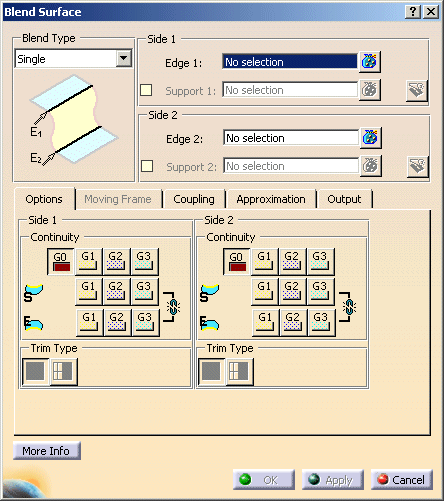444x501 pixels.
Task: Enable the Support 1 checkbox
Action: (x=146, y=90)
